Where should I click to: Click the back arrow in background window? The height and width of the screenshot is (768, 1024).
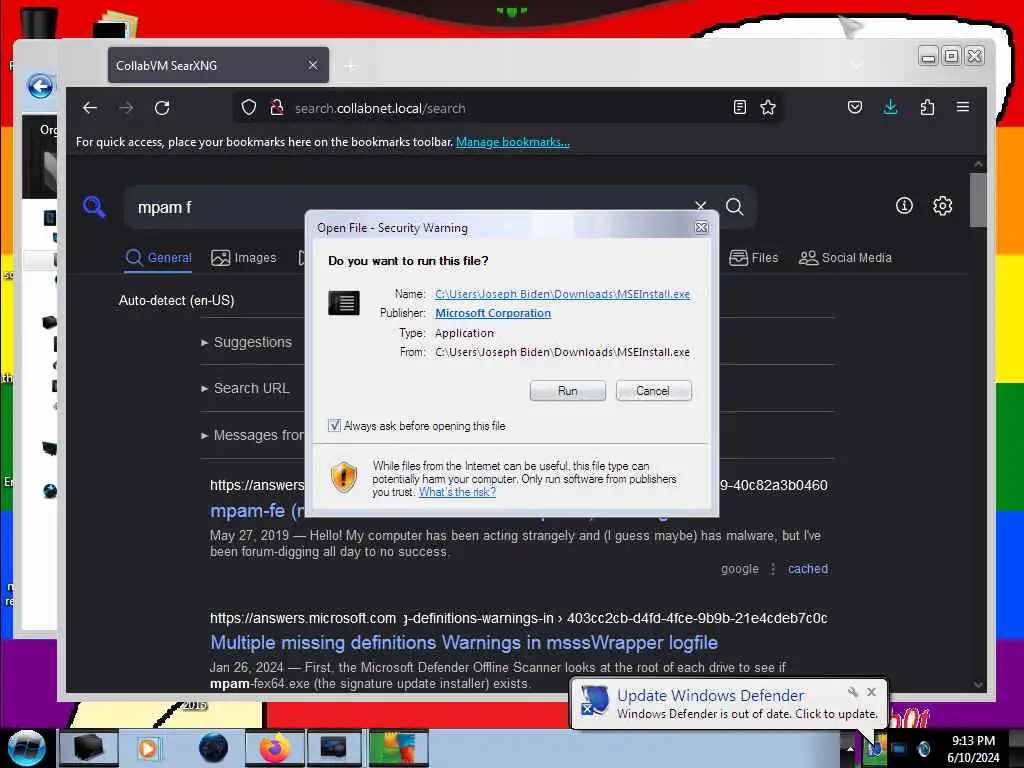coord(40,86)
